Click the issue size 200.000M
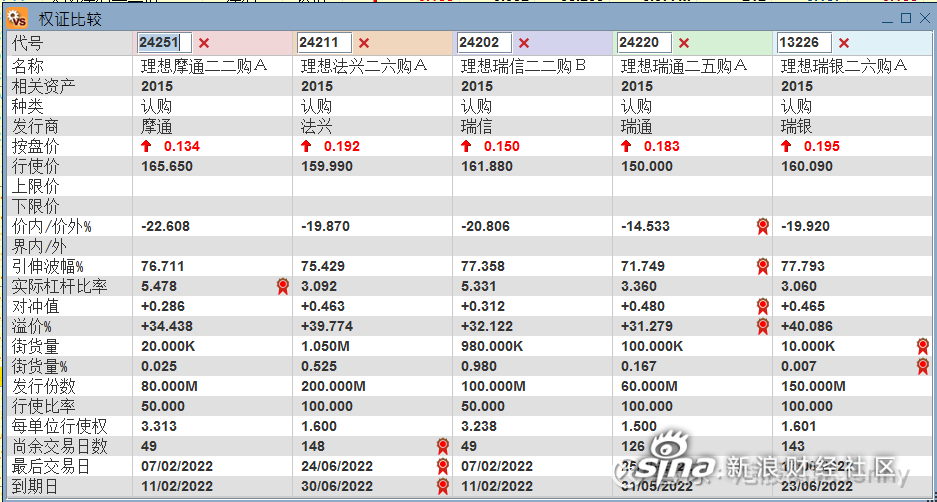937x502 pixels. [333, 387]
